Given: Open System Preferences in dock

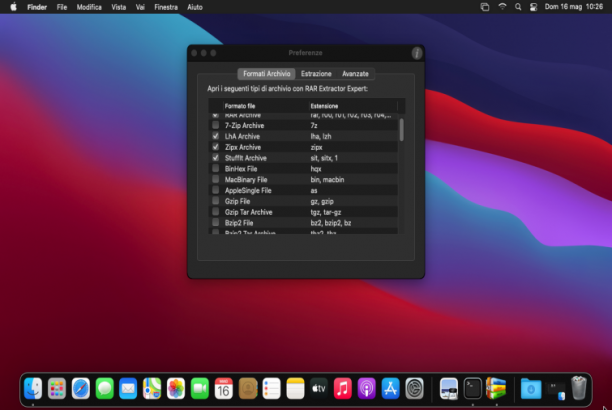Looking at the screenshot, I should [x=414, y=389].
